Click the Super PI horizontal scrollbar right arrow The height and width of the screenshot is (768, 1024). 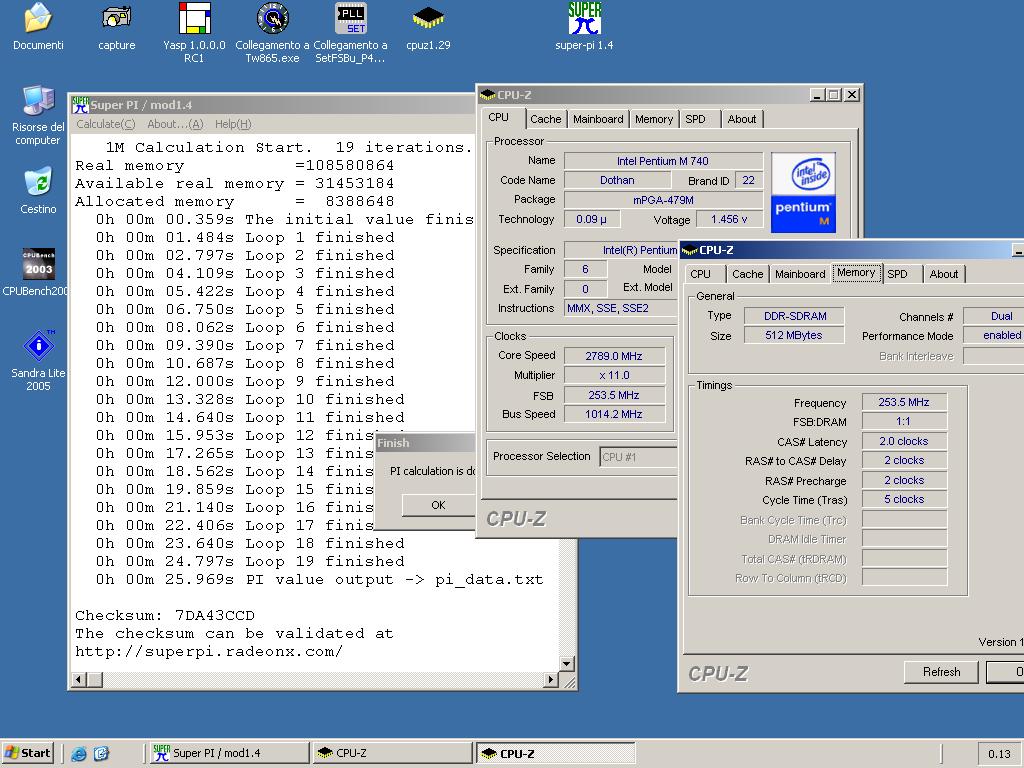[551, 680]
